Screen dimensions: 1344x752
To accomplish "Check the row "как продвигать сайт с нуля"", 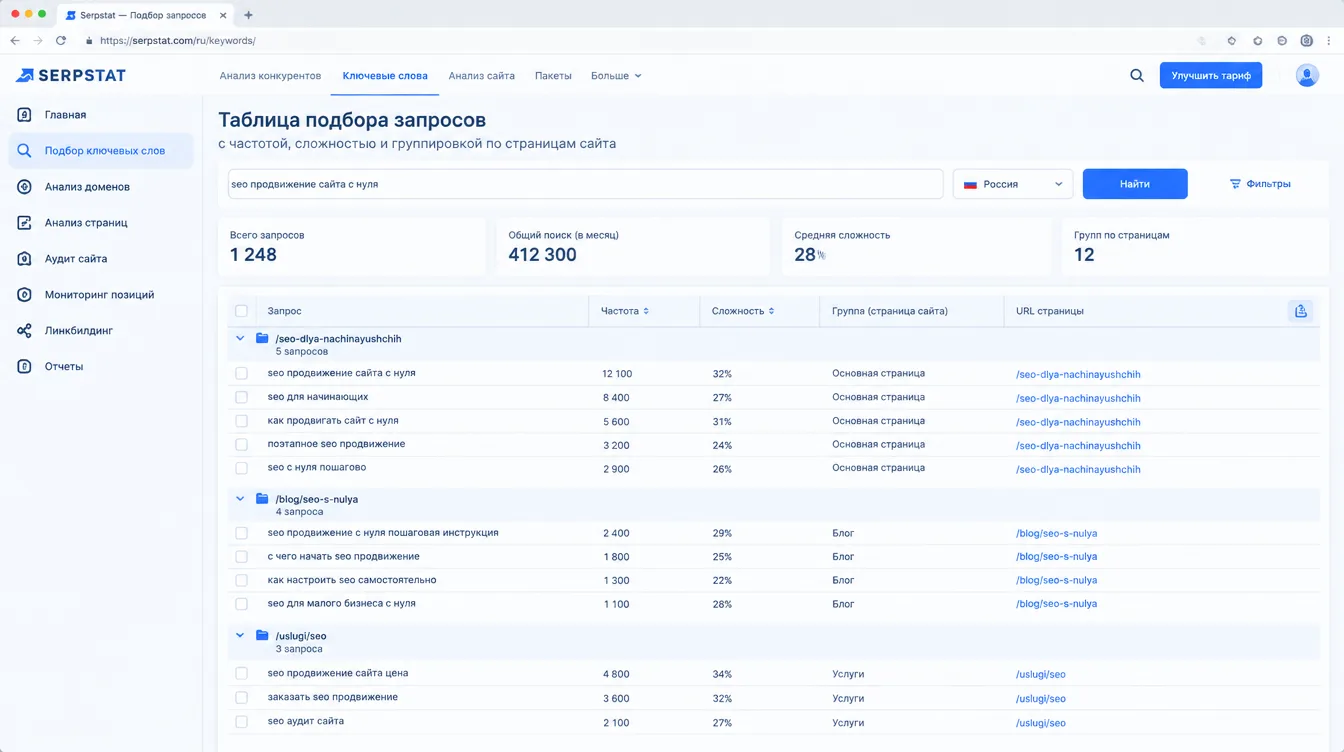I will [241, 421].
